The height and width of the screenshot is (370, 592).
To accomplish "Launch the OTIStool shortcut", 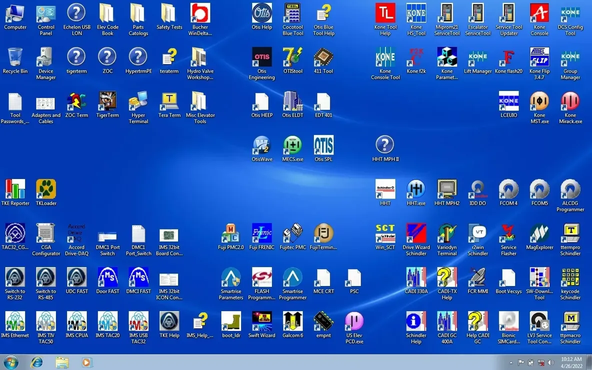I will [293, 60].
